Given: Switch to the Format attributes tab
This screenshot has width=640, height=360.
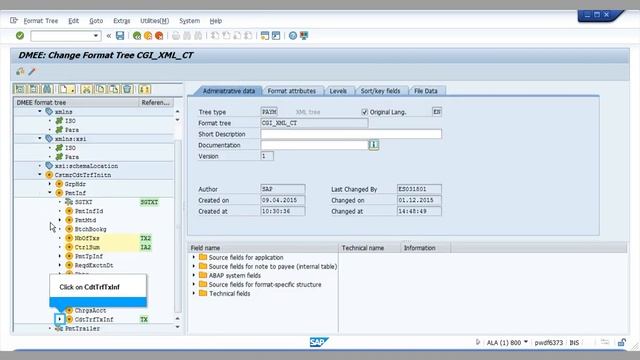Looking at the screenshot, I should click(292, 91).
